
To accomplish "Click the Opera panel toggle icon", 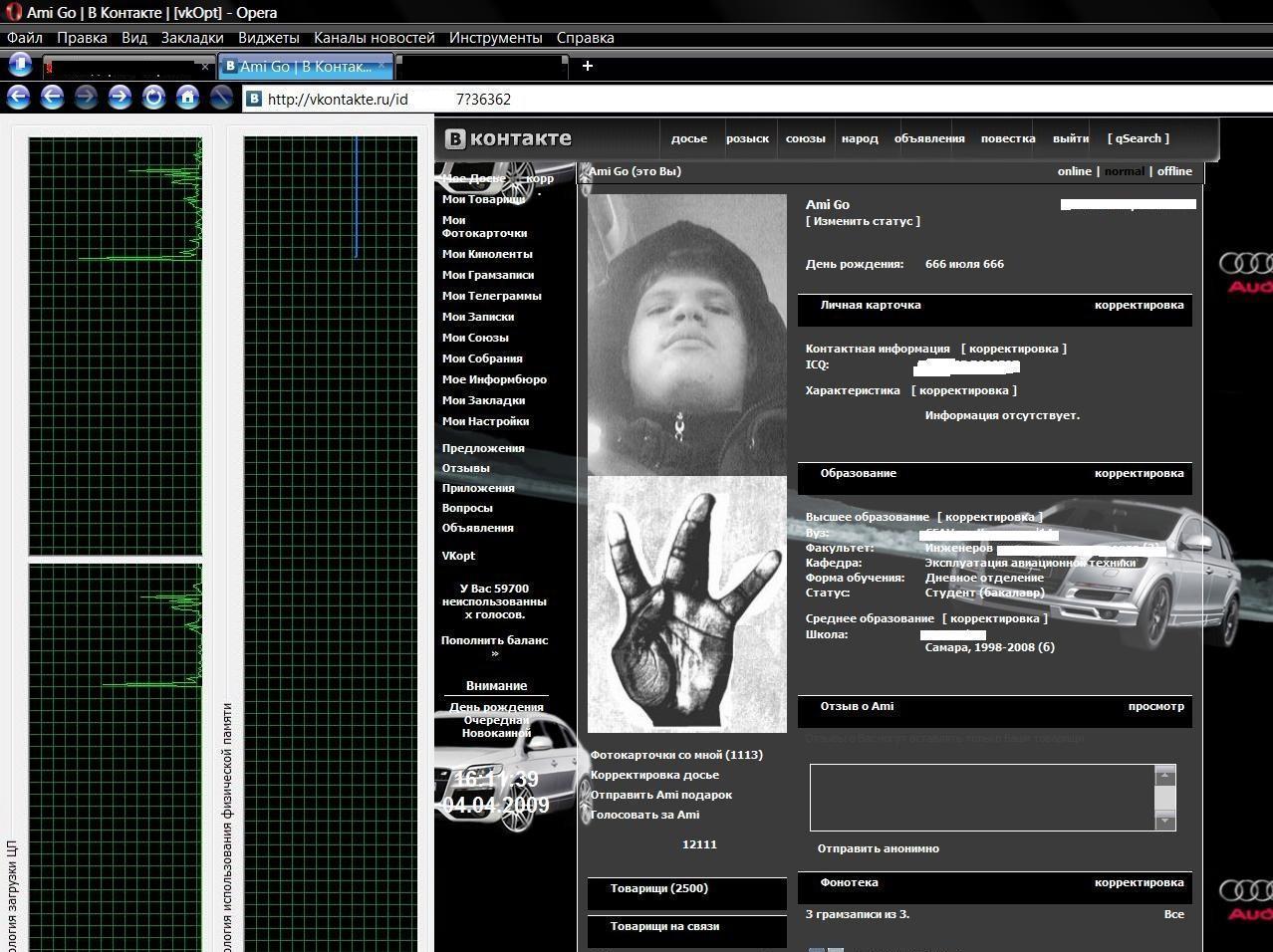I will (x=20, y=65).
